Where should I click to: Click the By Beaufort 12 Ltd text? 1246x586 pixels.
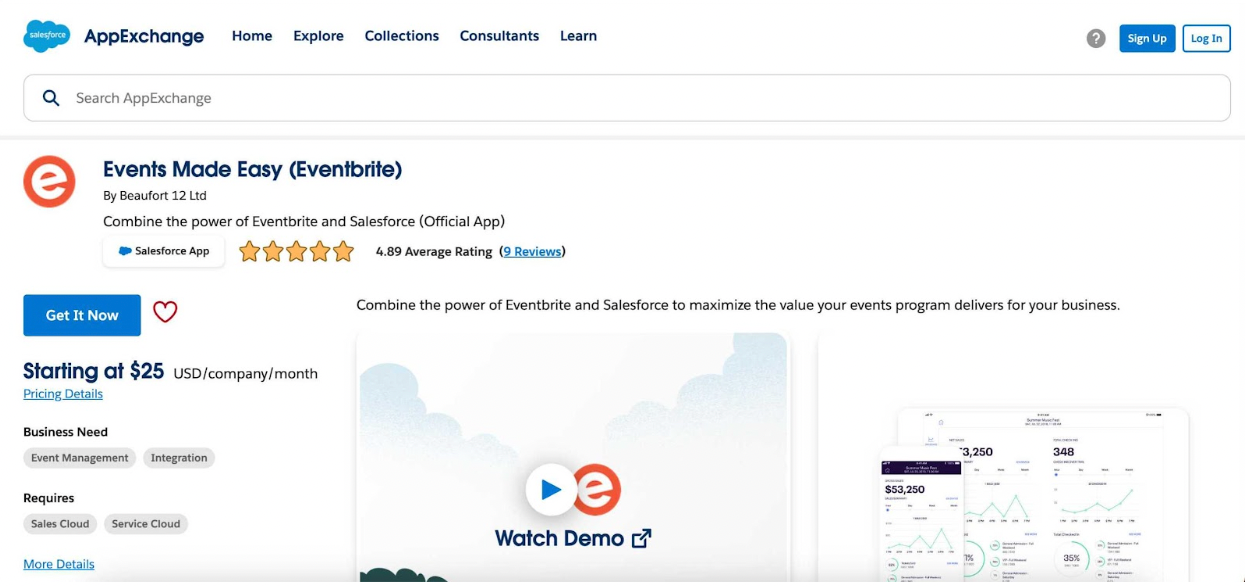pos(155,196)
